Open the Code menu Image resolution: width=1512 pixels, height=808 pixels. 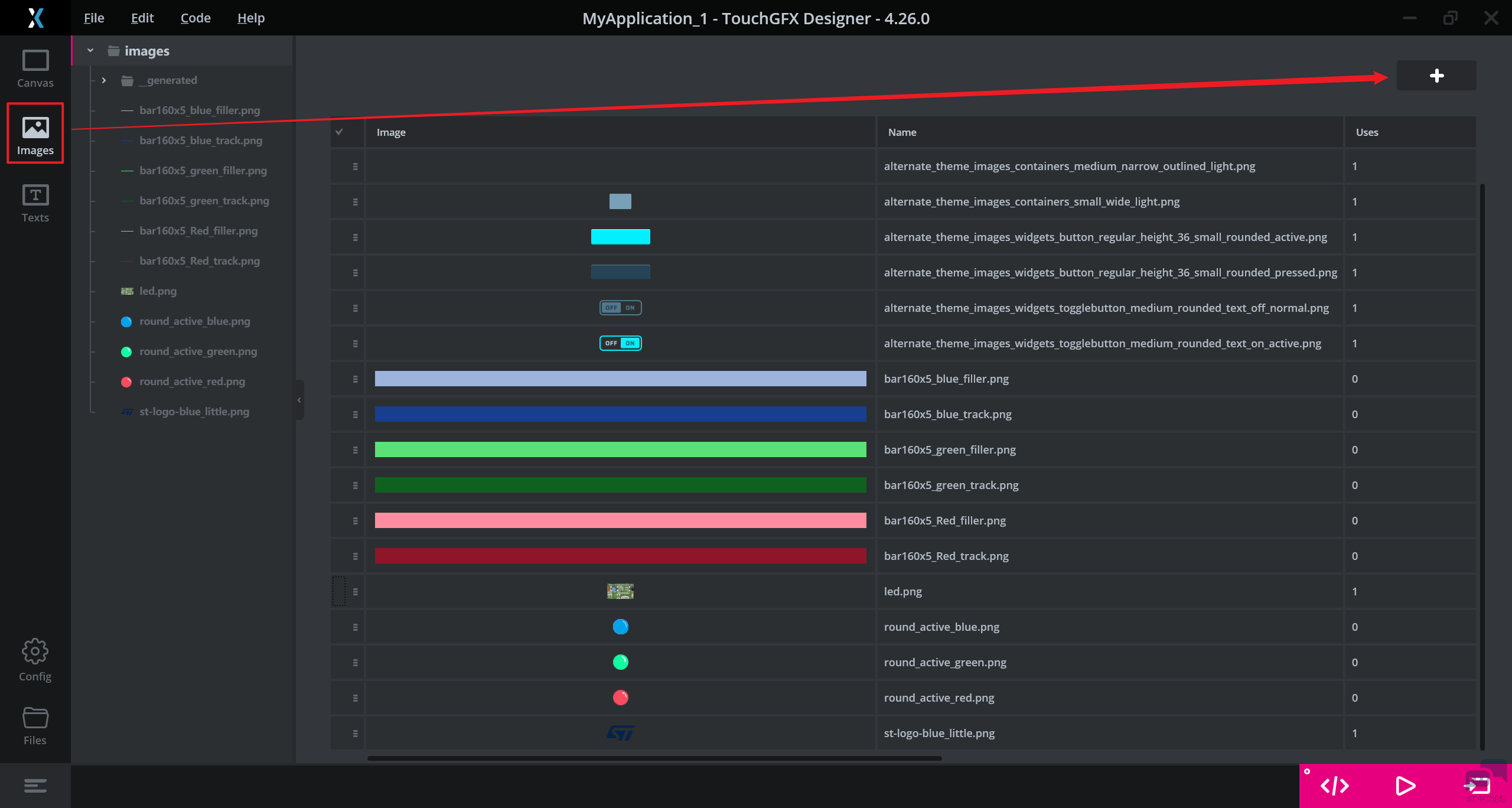click(195, 18)
